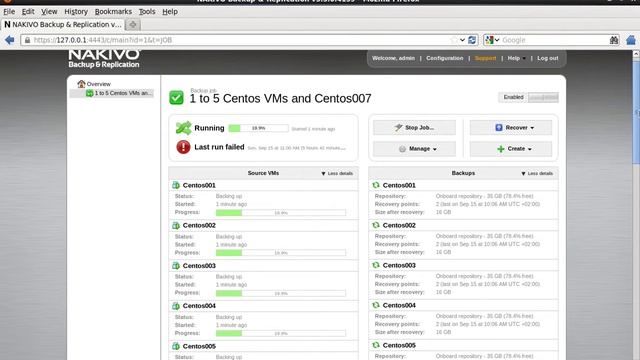
Task: Open the Bookmarks menu
Action: 113,12
